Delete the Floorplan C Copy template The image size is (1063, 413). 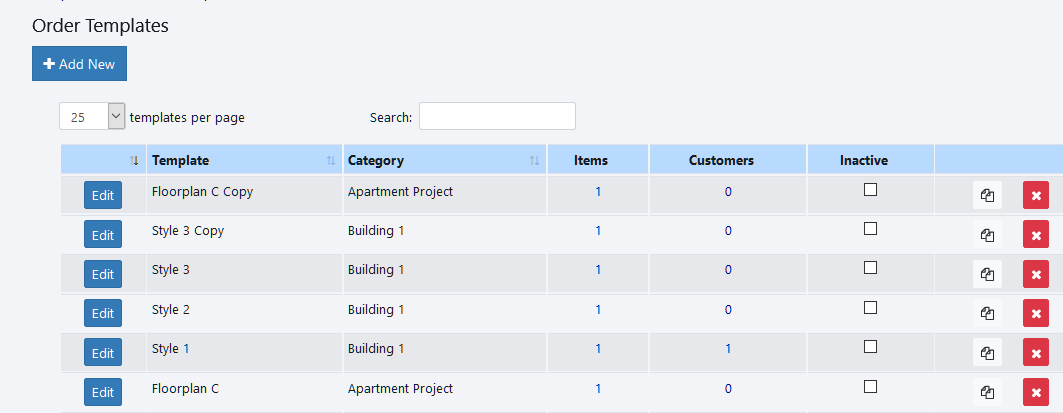pos(1035,196)
